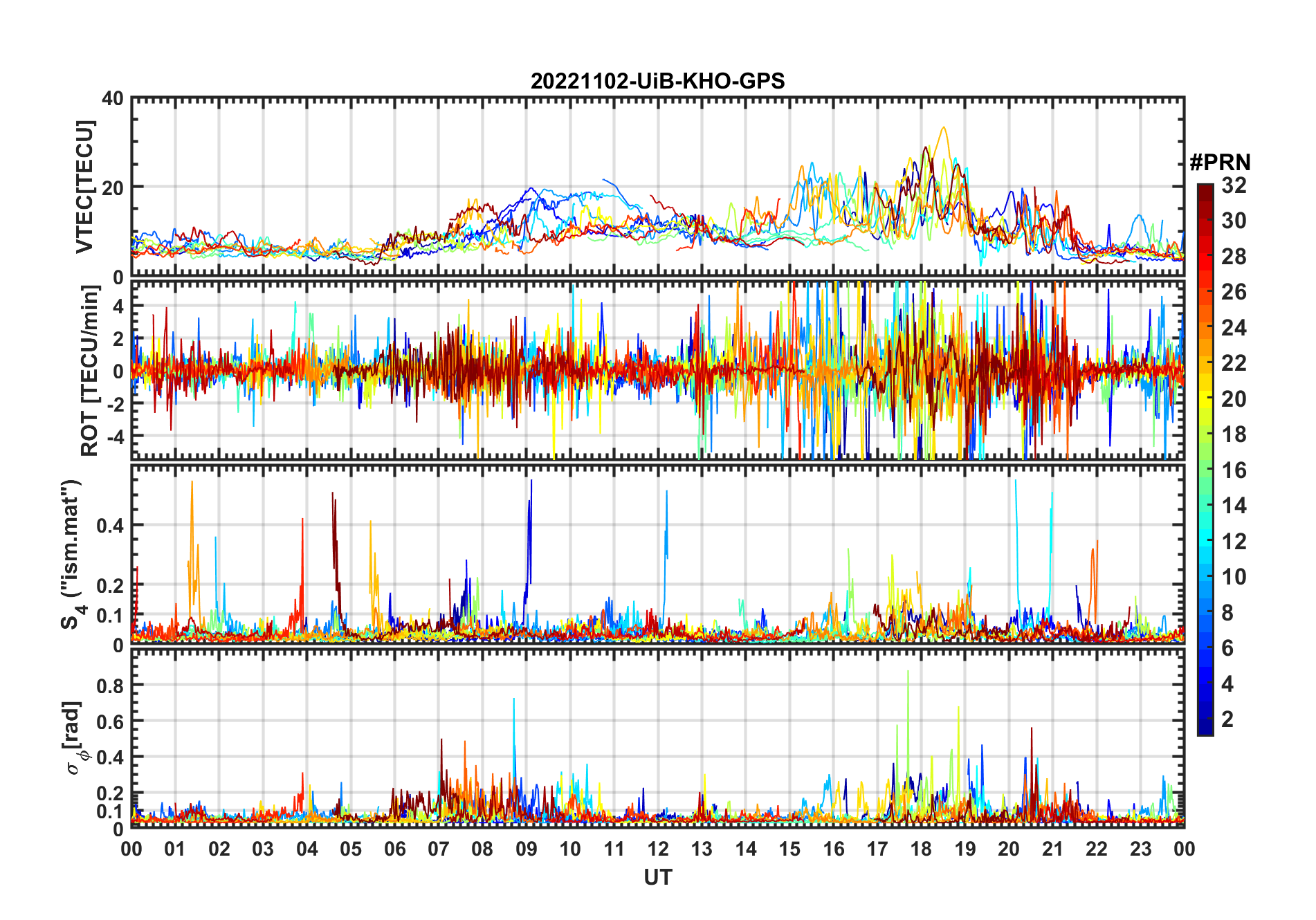Click the VTEC[TECU] axis label

84,187
